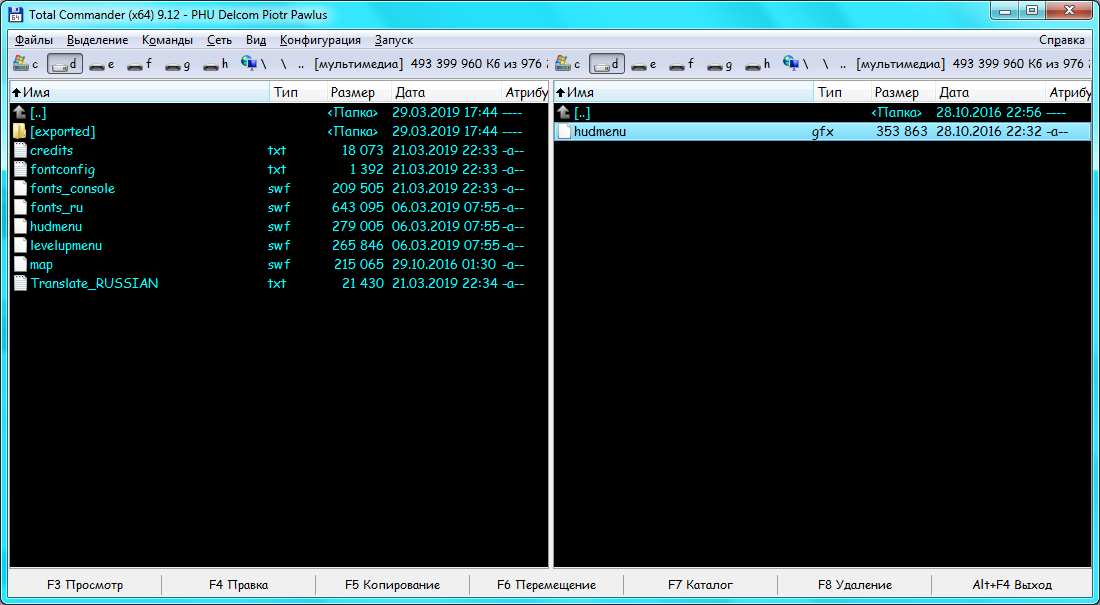Viewport: 1100px width, 605px height.
Task: Switch left panel to drive e
Action: click(x=102, y=64)
